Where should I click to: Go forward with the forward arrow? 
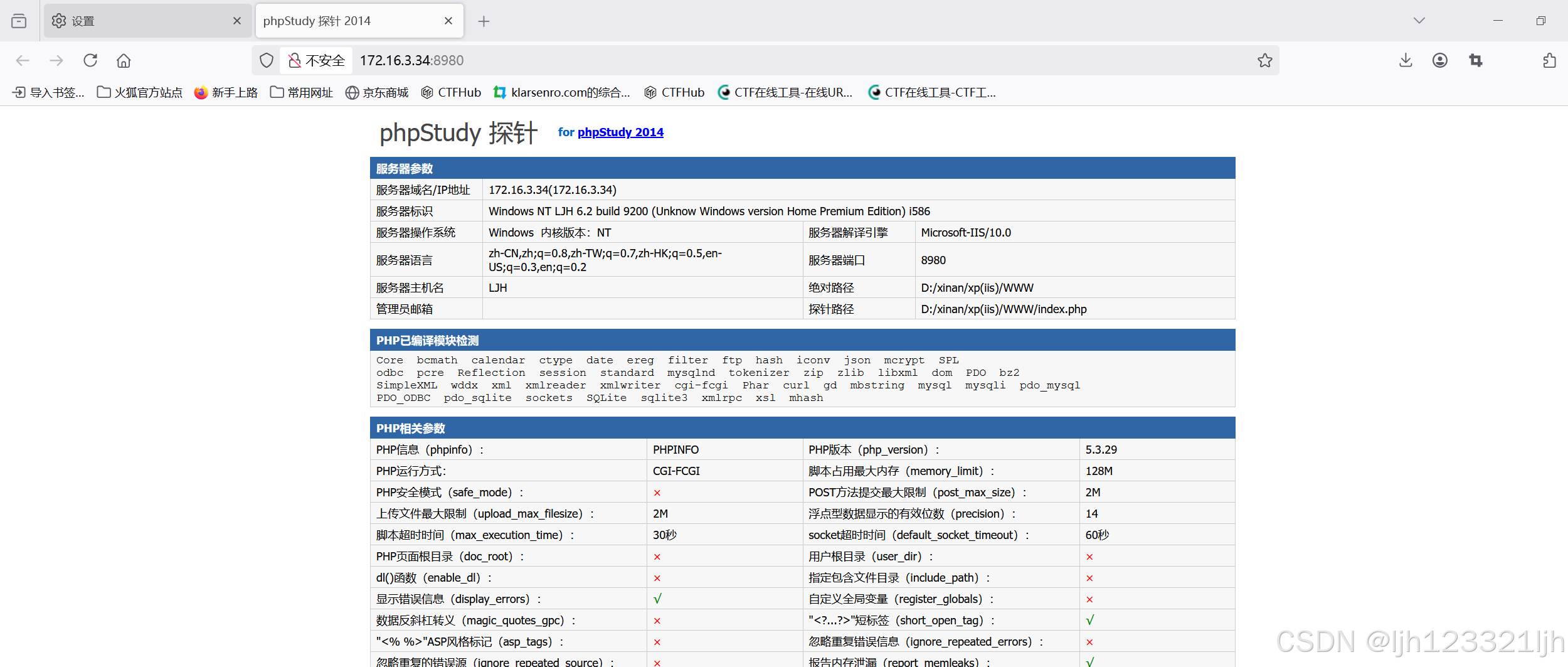tap(56, 60)
